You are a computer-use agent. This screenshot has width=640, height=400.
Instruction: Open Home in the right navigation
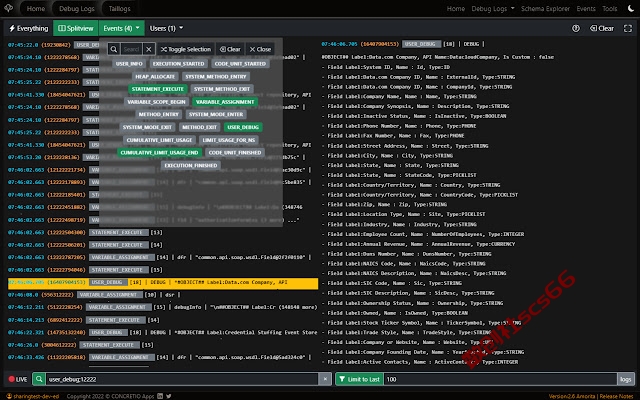pyautogui.click(x=456, y=8)
